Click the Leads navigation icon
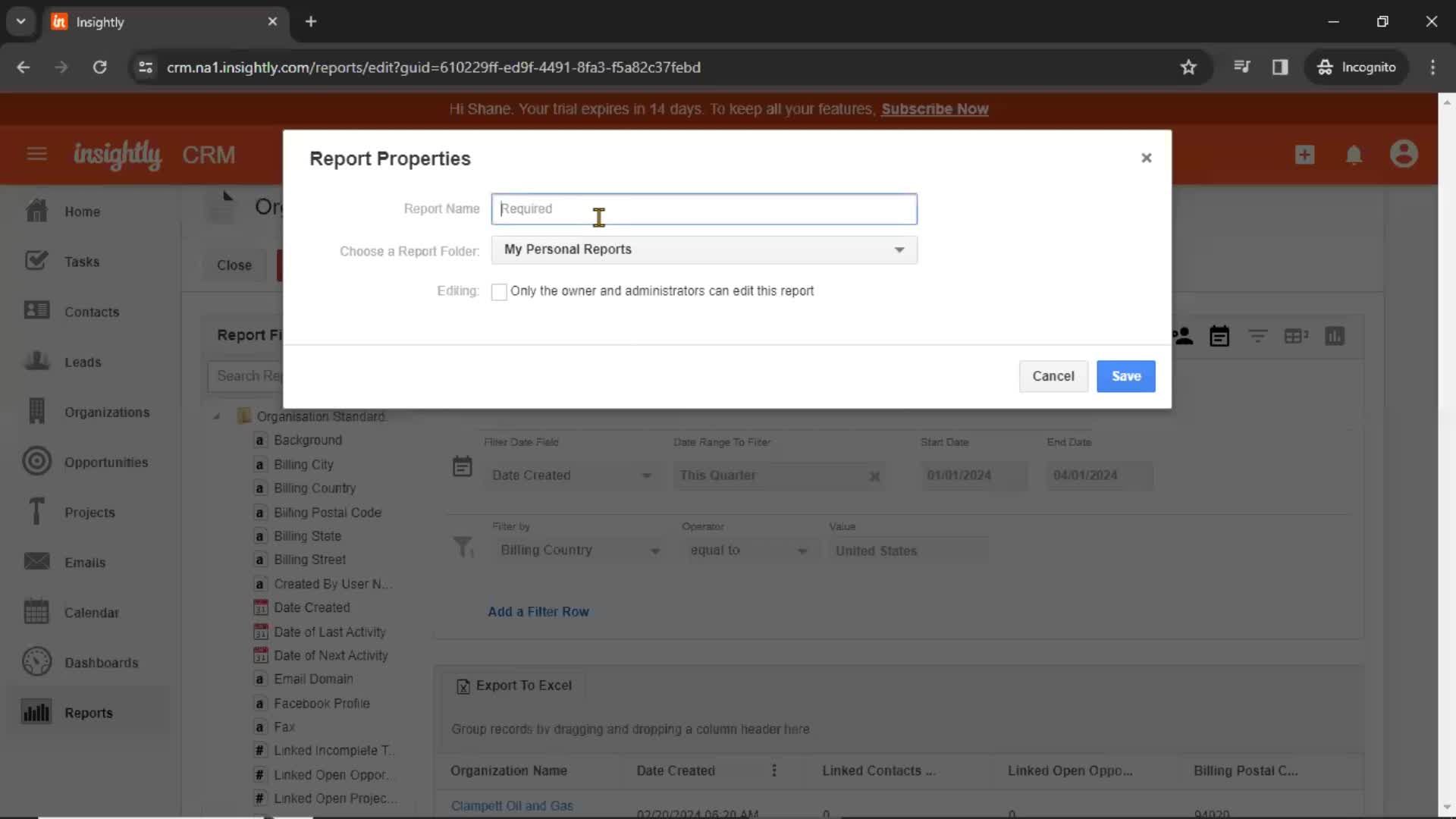The height and width of the screenshot is (819, 1456). click(36, 360)
